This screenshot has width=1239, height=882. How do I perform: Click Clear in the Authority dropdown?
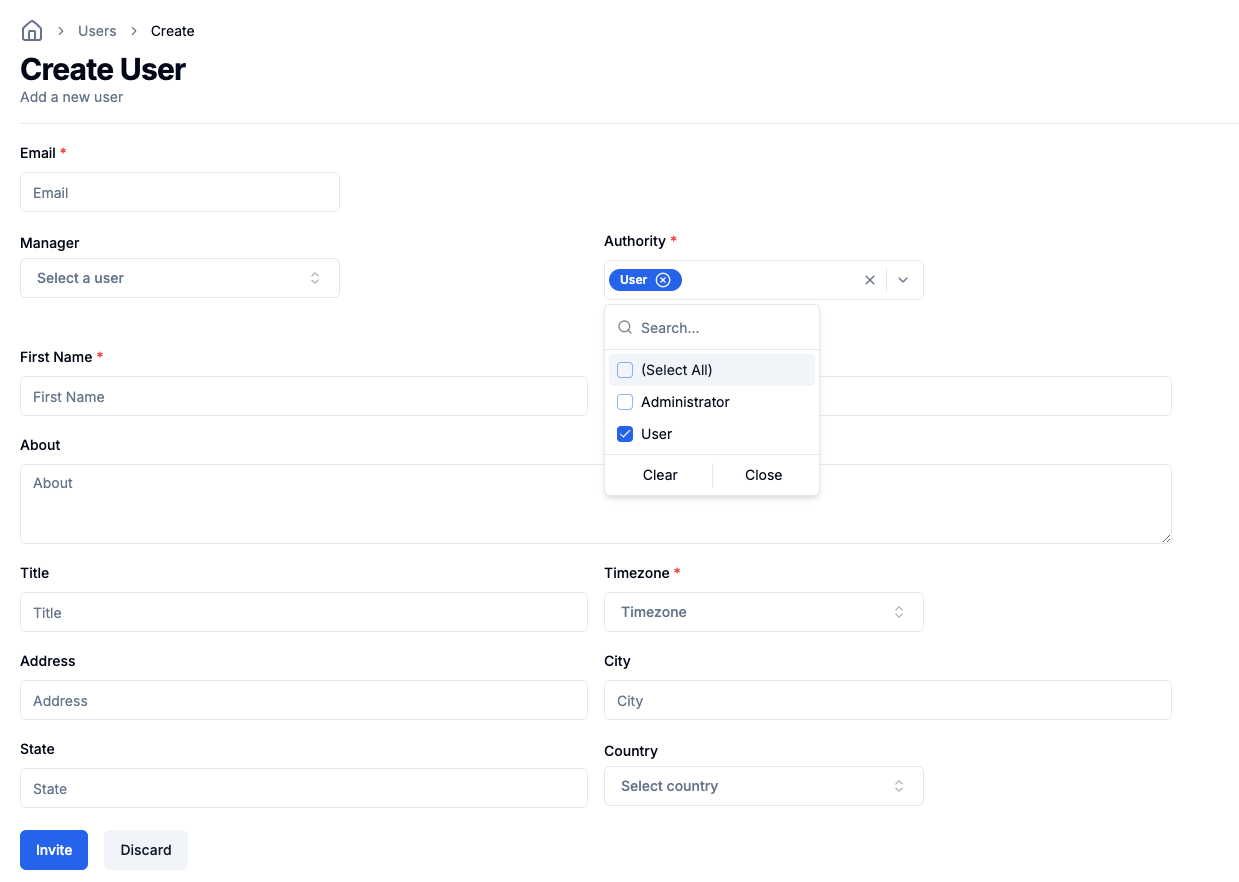pos(659,474)
